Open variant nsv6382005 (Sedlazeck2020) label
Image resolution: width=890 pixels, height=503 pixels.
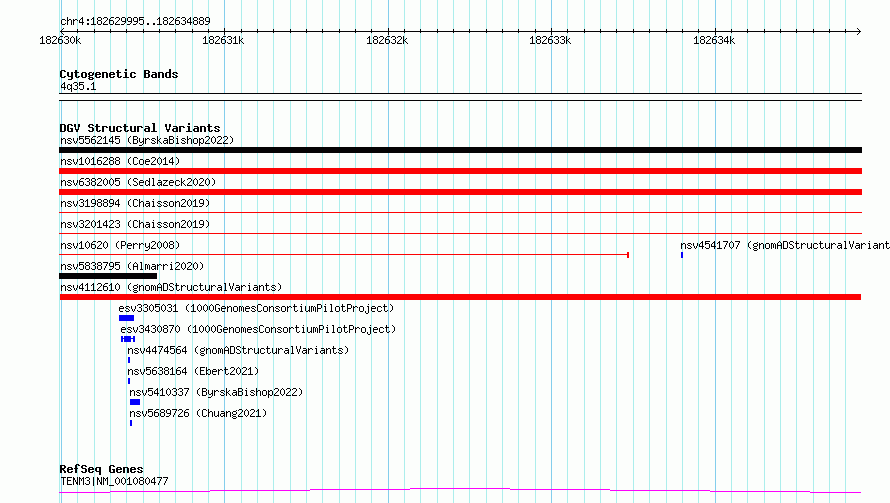pyautogui.click(x=138, y=182)
